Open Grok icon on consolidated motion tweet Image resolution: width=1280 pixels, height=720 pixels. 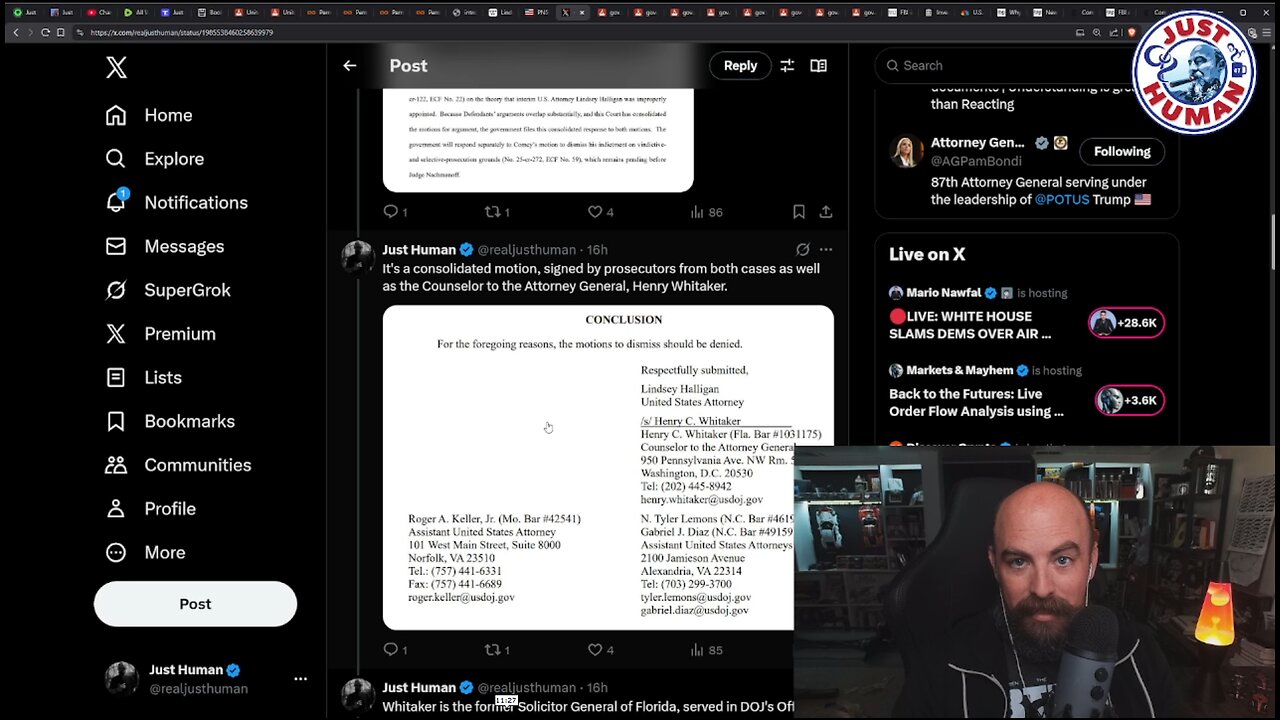pyautogui.click(x=802, y=249)
